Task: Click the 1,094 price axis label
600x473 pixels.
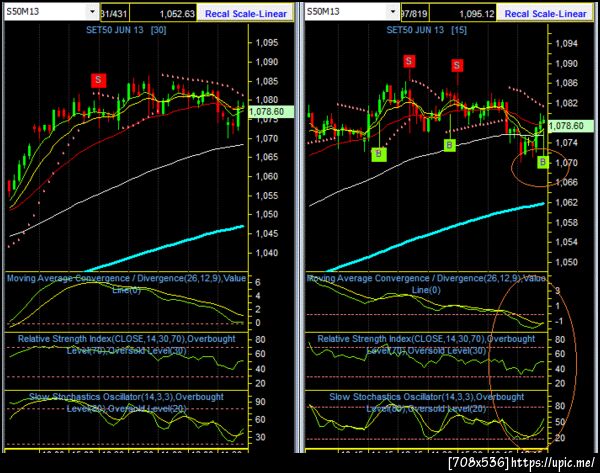Action: [566, 44]
